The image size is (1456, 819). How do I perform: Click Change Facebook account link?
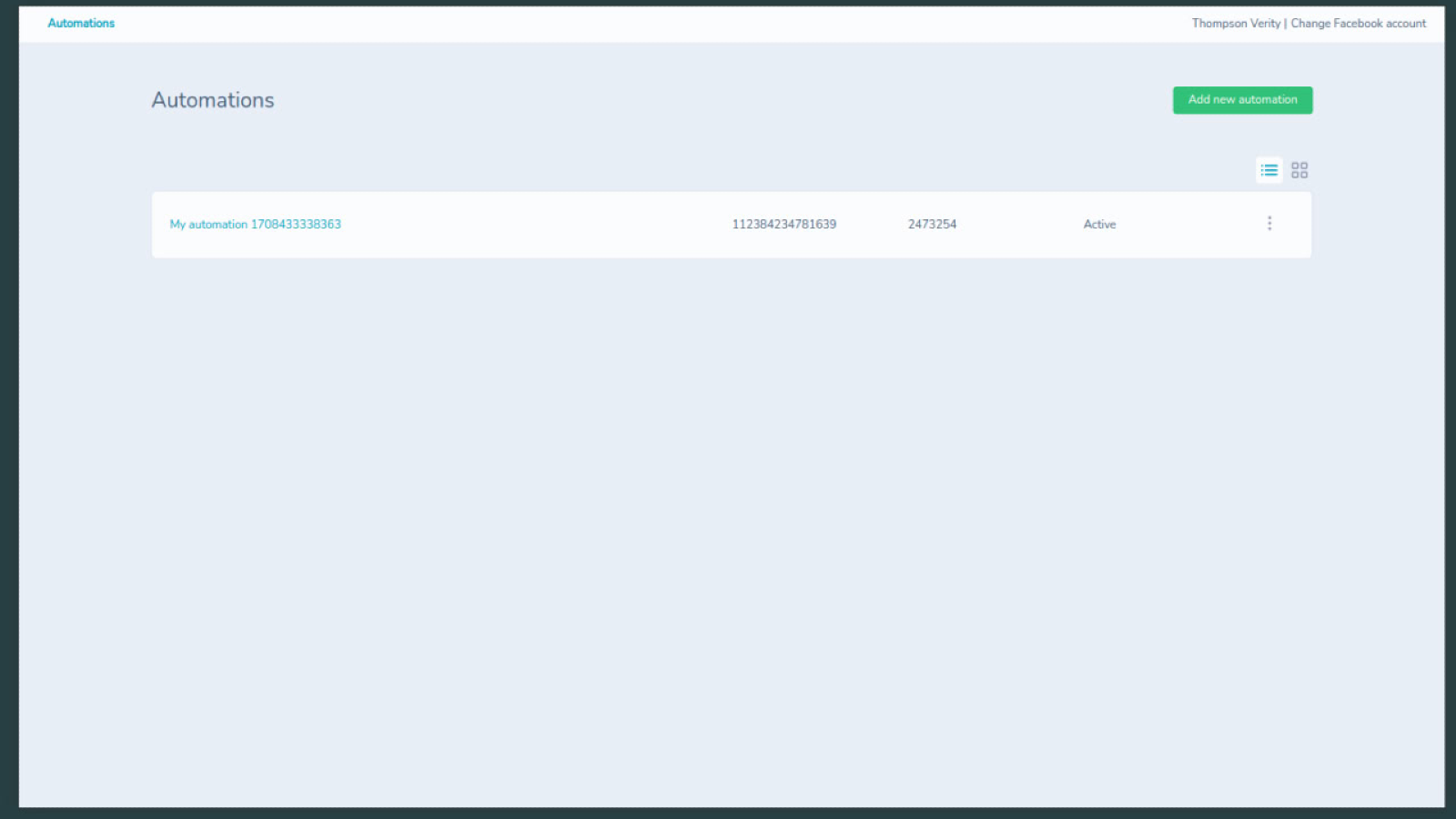pyautogui.click(x=1358, y=24)
